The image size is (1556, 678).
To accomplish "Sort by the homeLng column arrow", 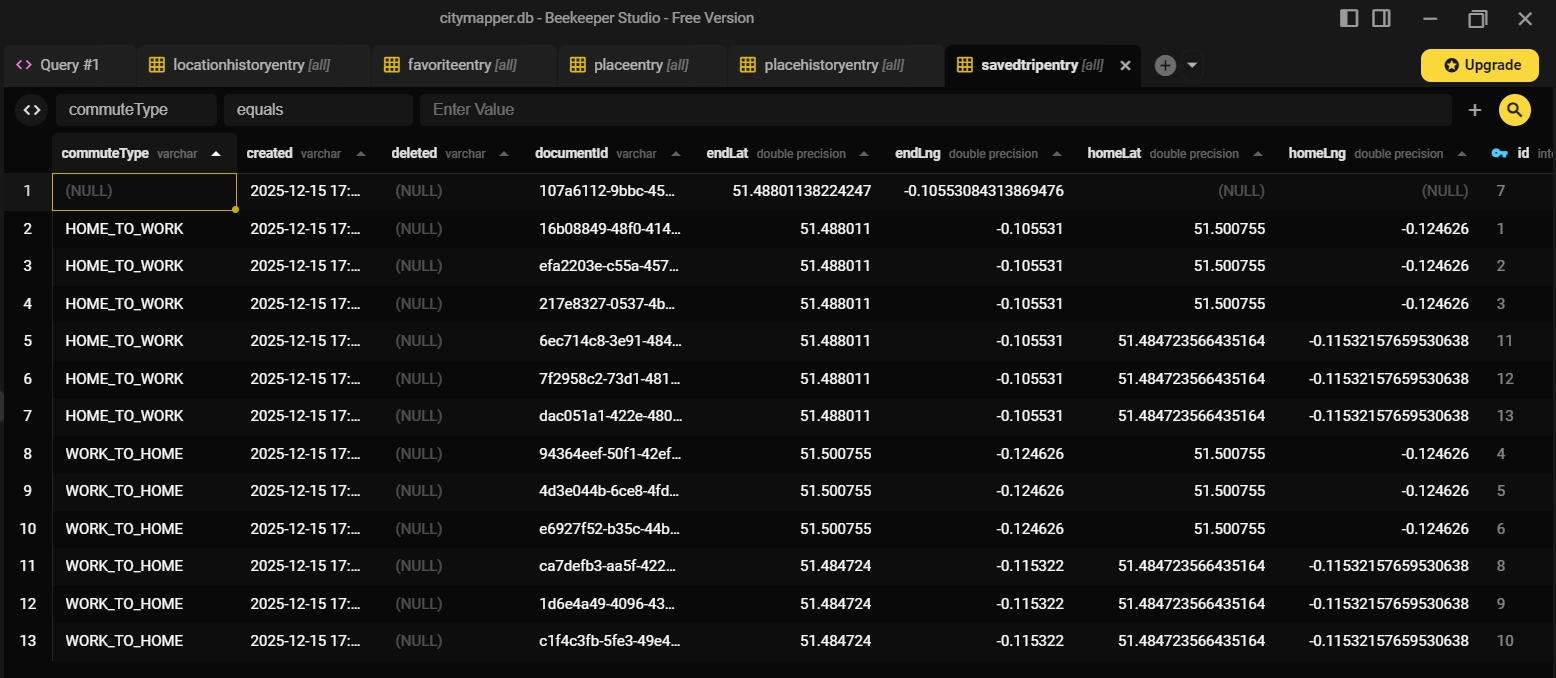I will [1463, 154].
